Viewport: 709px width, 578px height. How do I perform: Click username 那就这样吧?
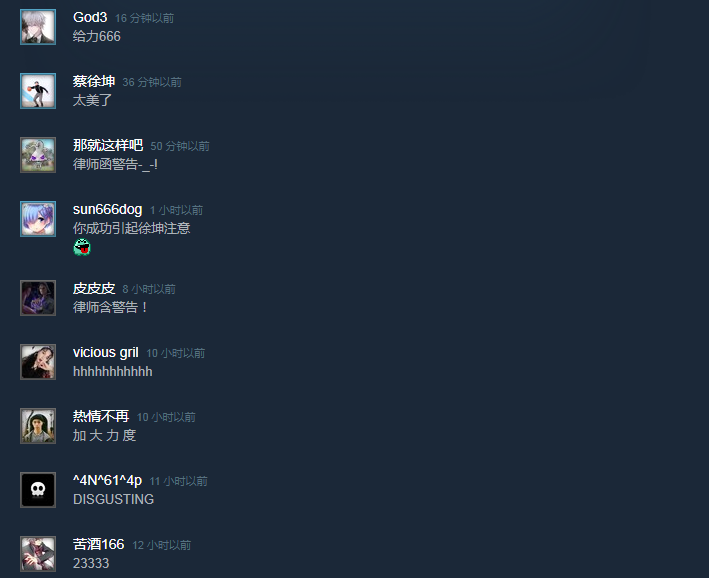coord(108,145)
